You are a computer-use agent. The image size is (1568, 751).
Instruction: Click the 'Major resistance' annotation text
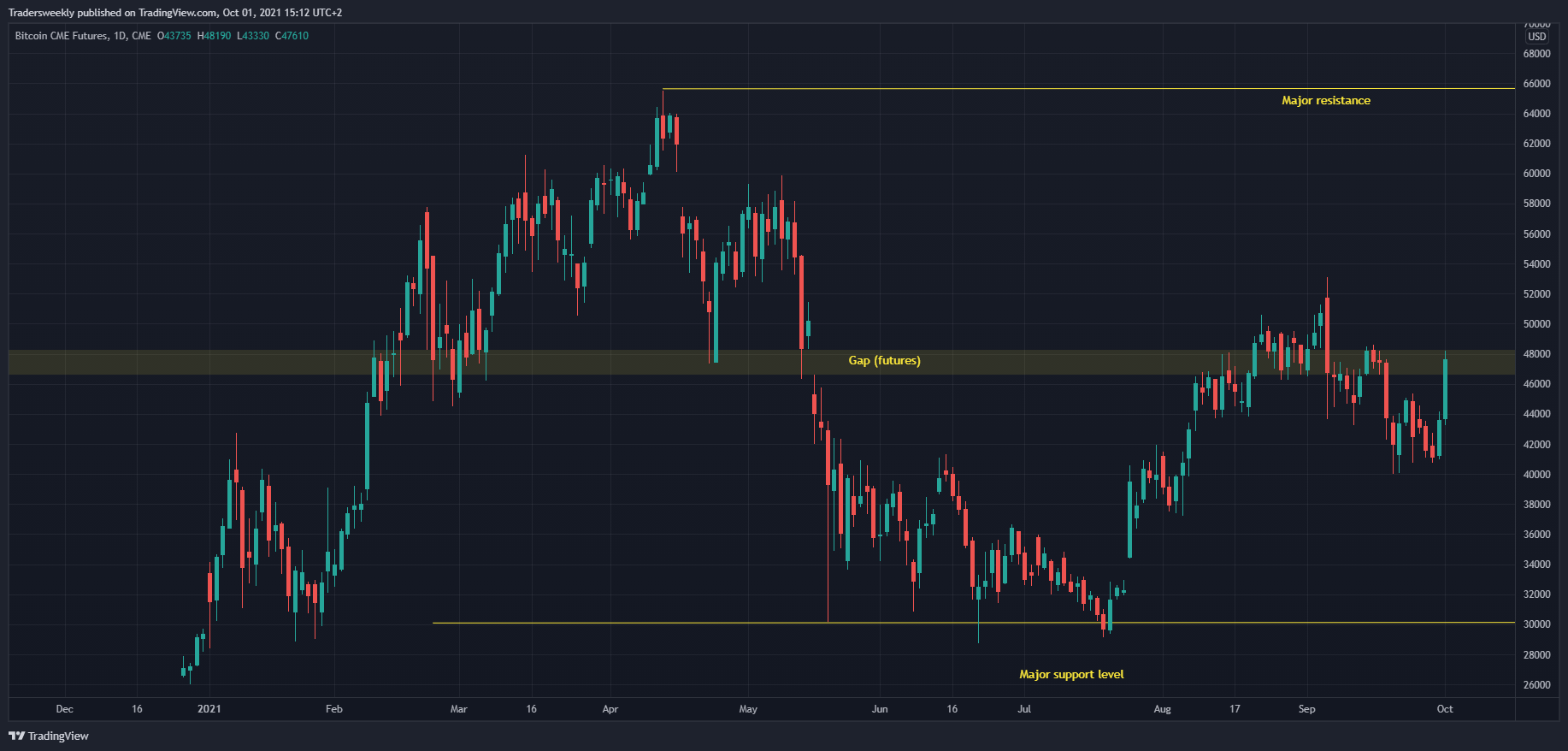point(1326,101)
